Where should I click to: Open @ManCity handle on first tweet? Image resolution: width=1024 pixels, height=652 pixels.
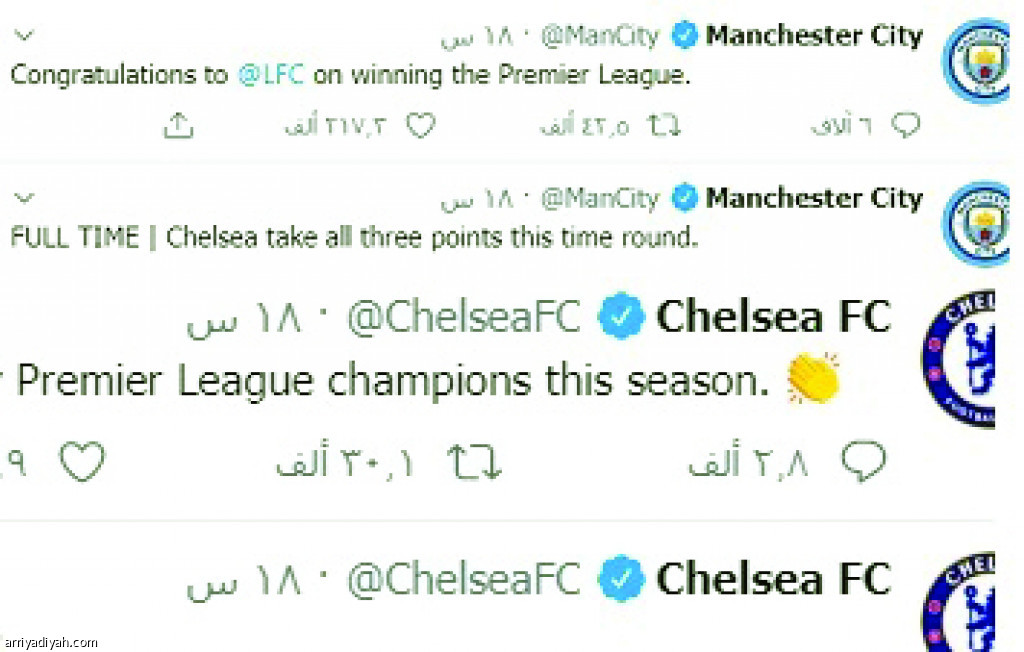[x=600, y=36]
